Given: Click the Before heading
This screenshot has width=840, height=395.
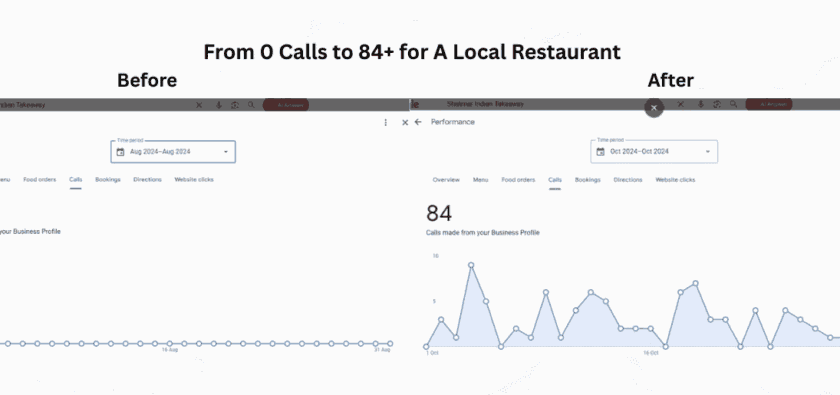Looking at the screenshot, I should coord(147,80).
